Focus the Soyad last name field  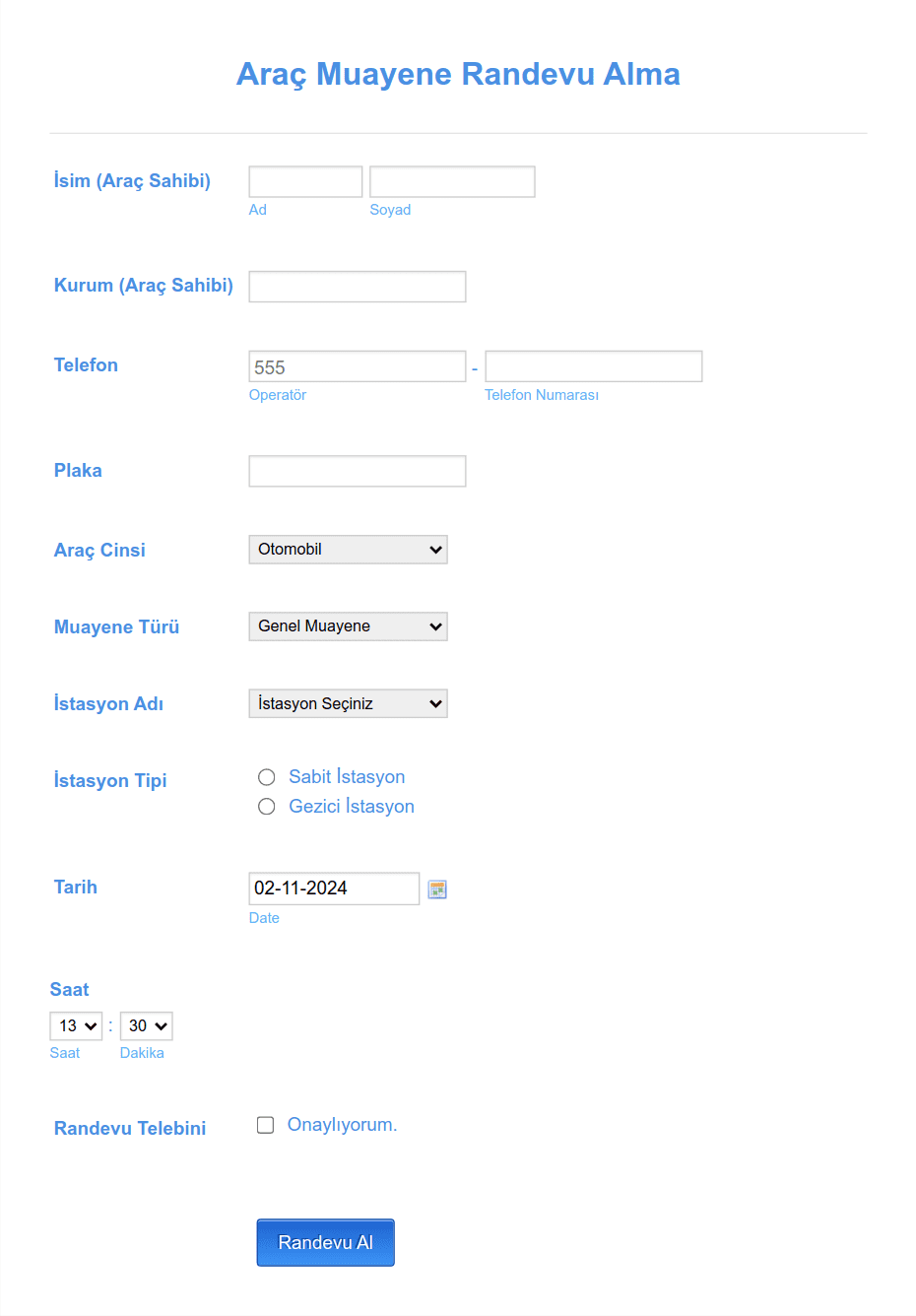[452, 182]
